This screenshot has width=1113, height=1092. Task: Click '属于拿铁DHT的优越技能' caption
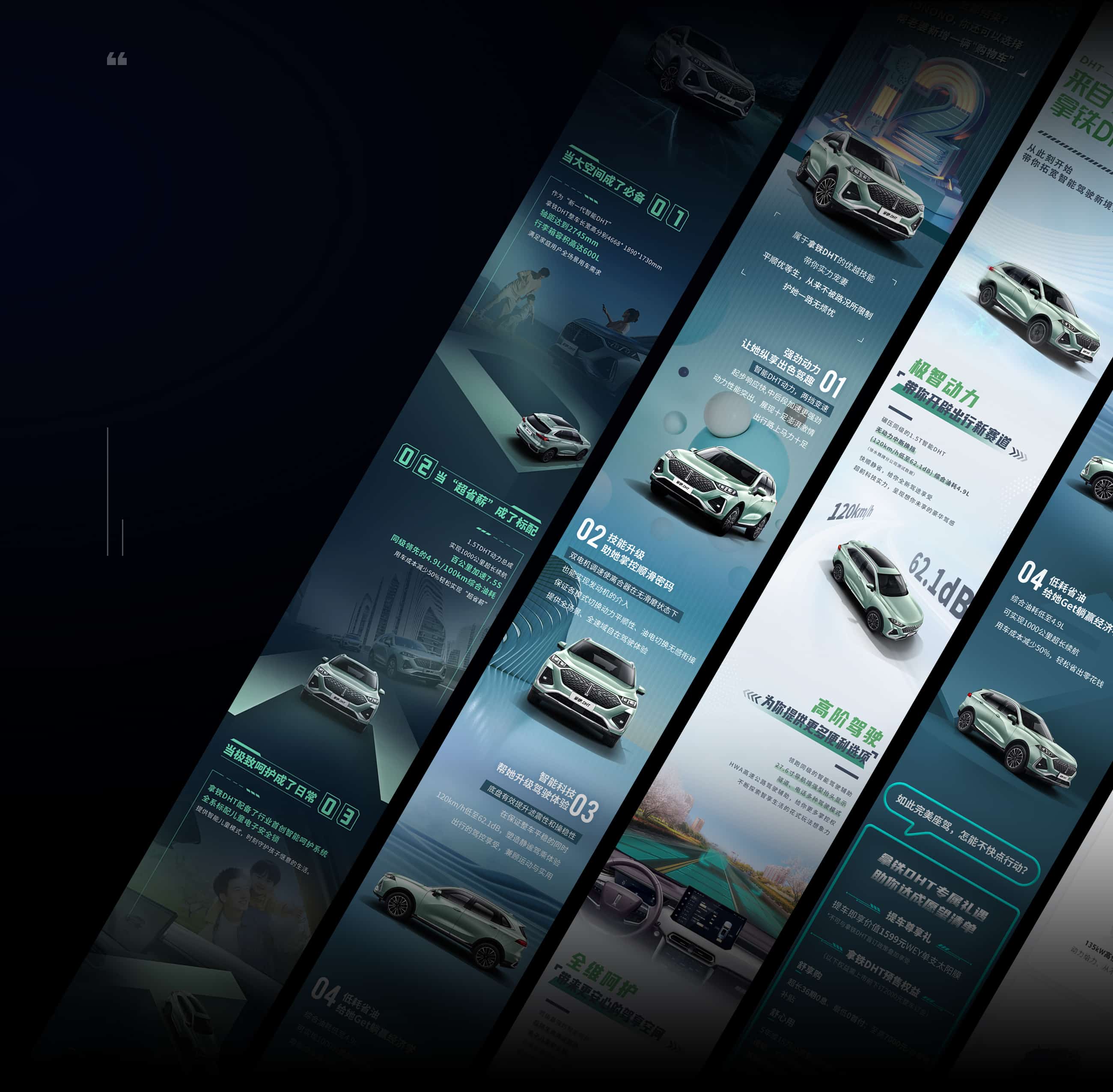tap(833, 257)
